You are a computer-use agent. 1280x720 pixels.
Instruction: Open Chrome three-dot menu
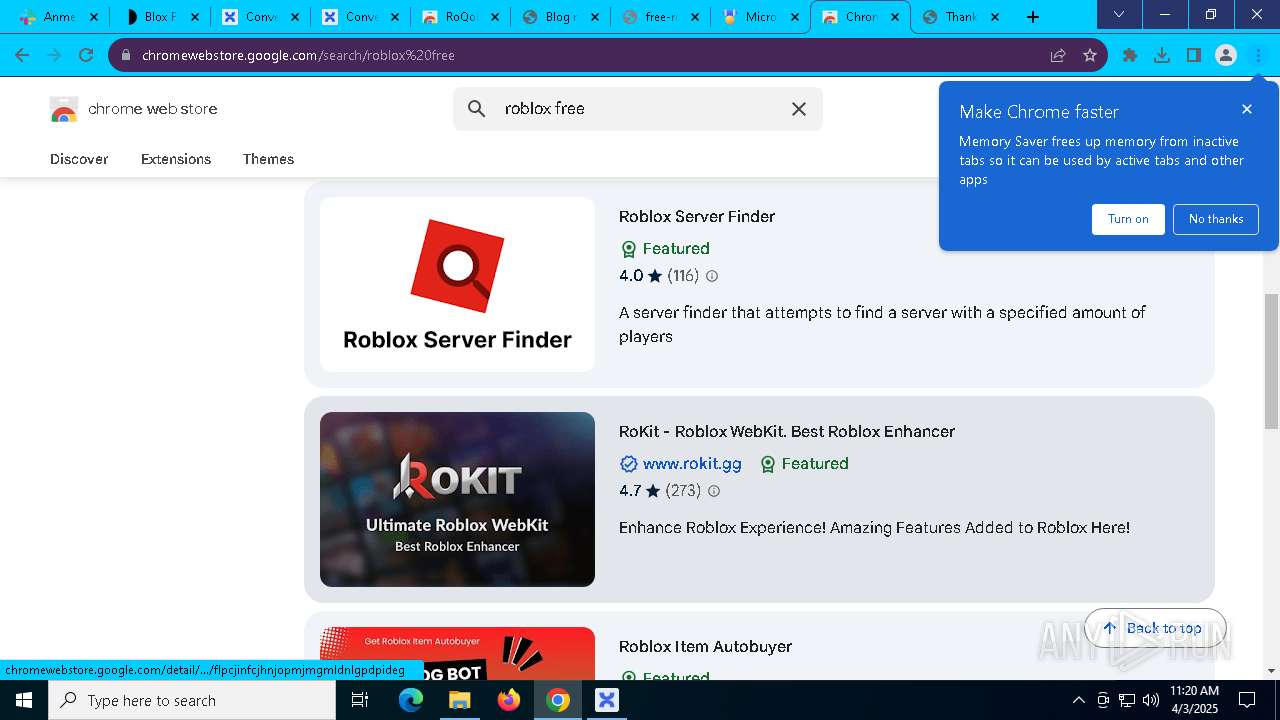tap(1258, 55)
